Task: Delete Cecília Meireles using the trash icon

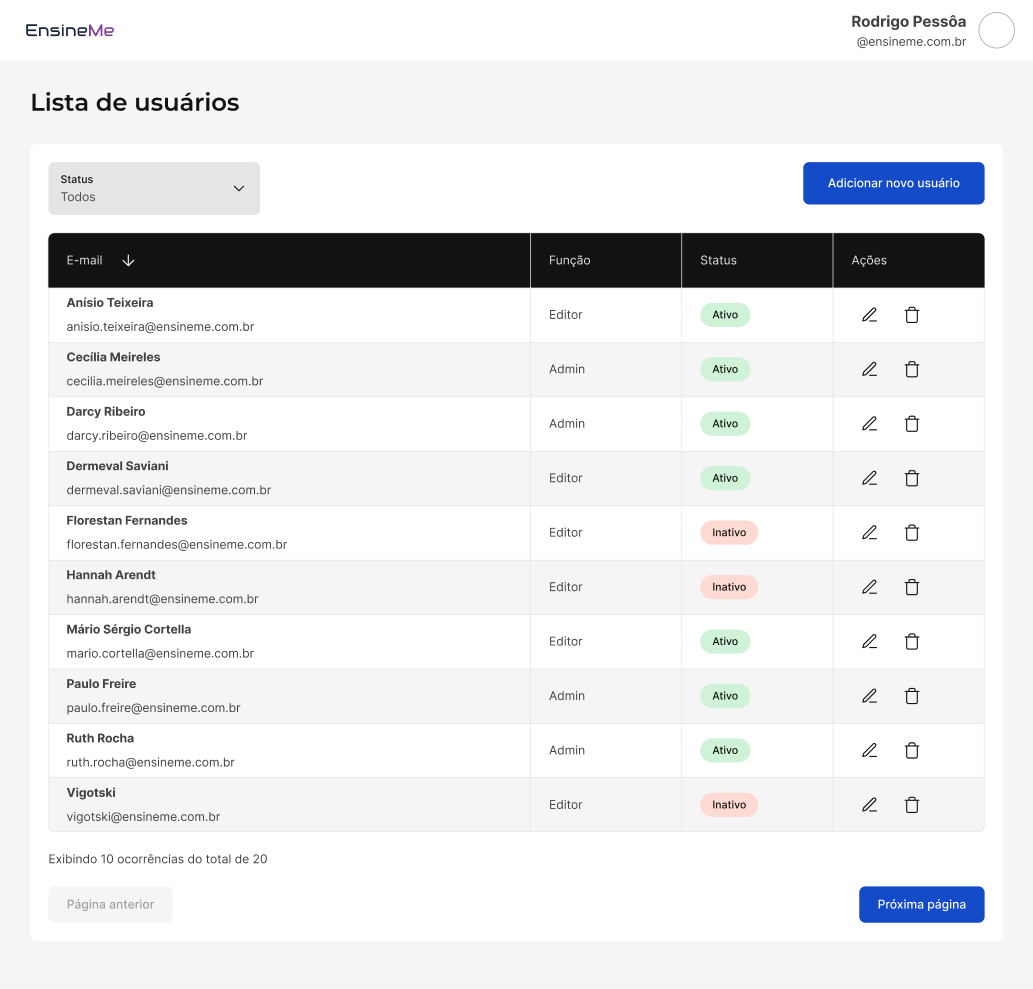Action: (x=912, y=369)
